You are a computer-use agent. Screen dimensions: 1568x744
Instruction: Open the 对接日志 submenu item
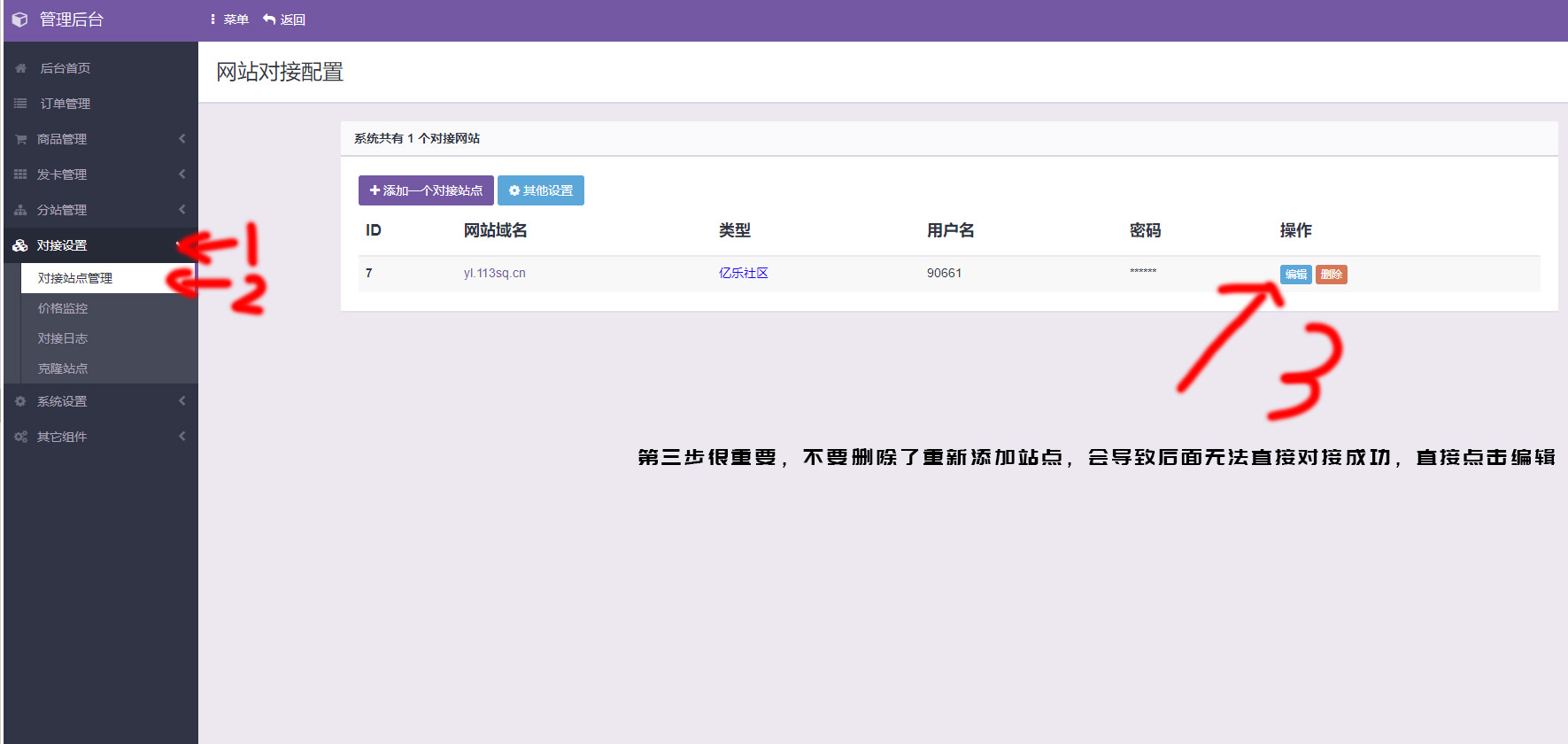[63, 338]
